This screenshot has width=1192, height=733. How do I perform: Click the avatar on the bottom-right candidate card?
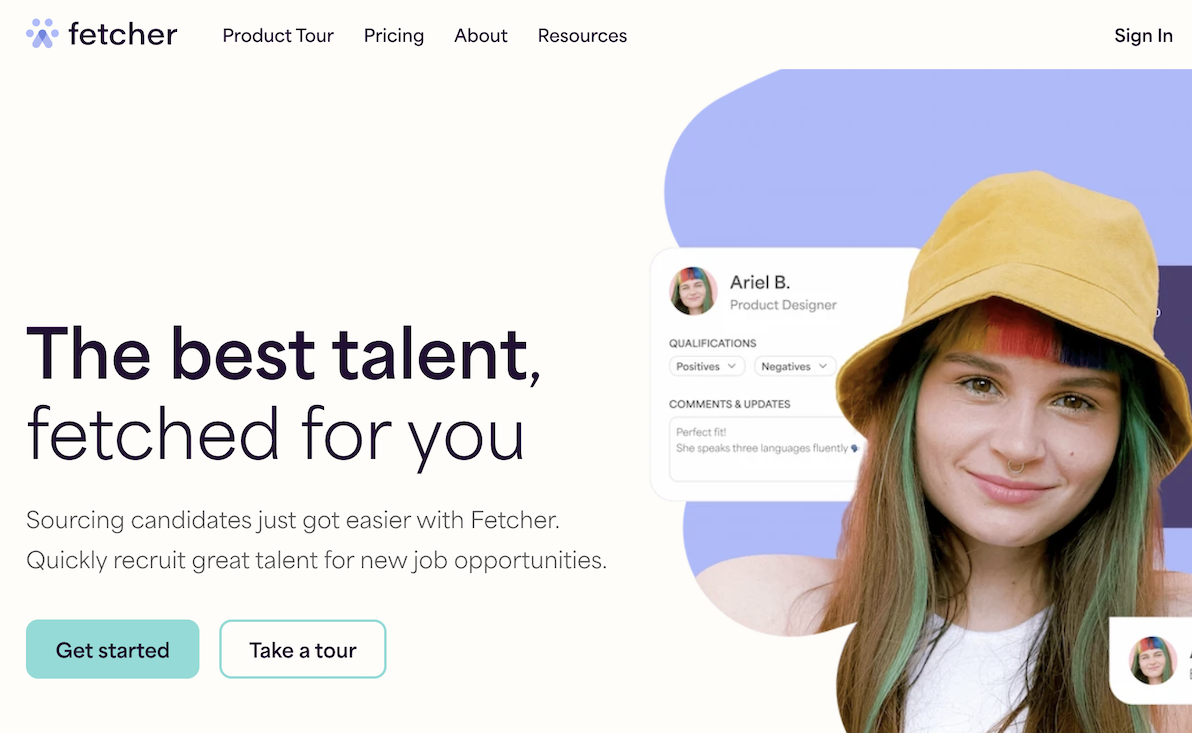(x=1151, y=661)
